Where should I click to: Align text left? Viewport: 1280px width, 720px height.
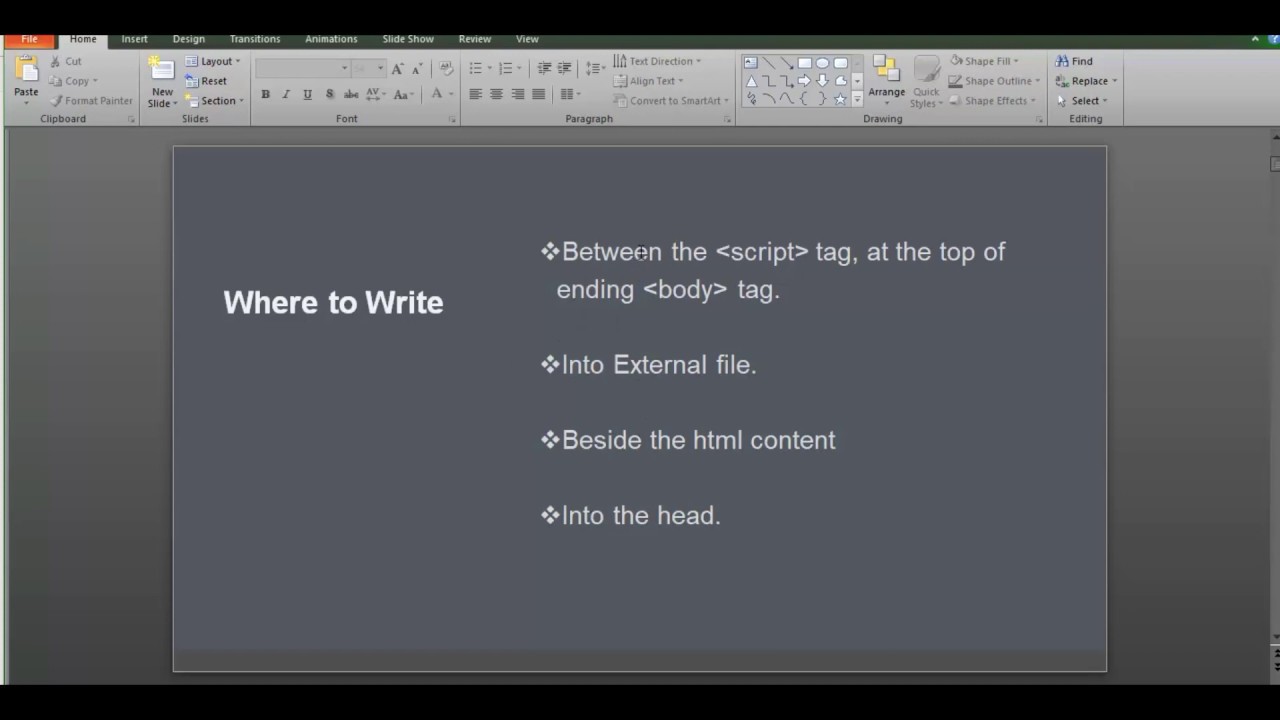[476, 94]
